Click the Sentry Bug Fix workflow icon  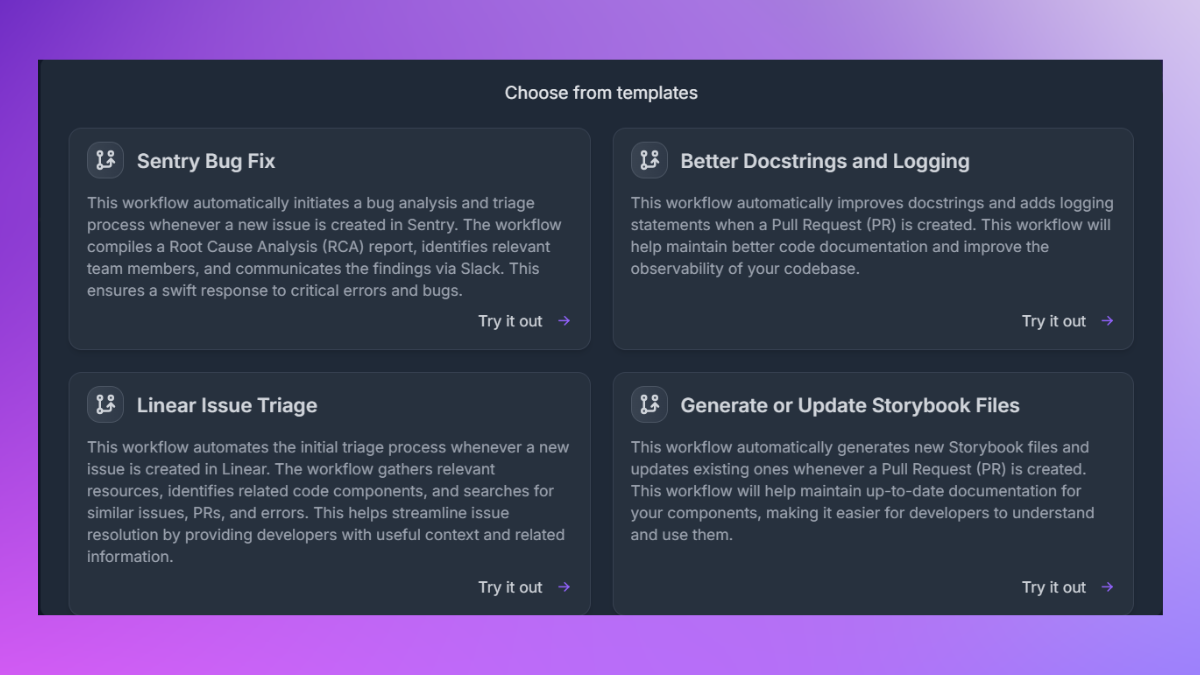[105, 160]
